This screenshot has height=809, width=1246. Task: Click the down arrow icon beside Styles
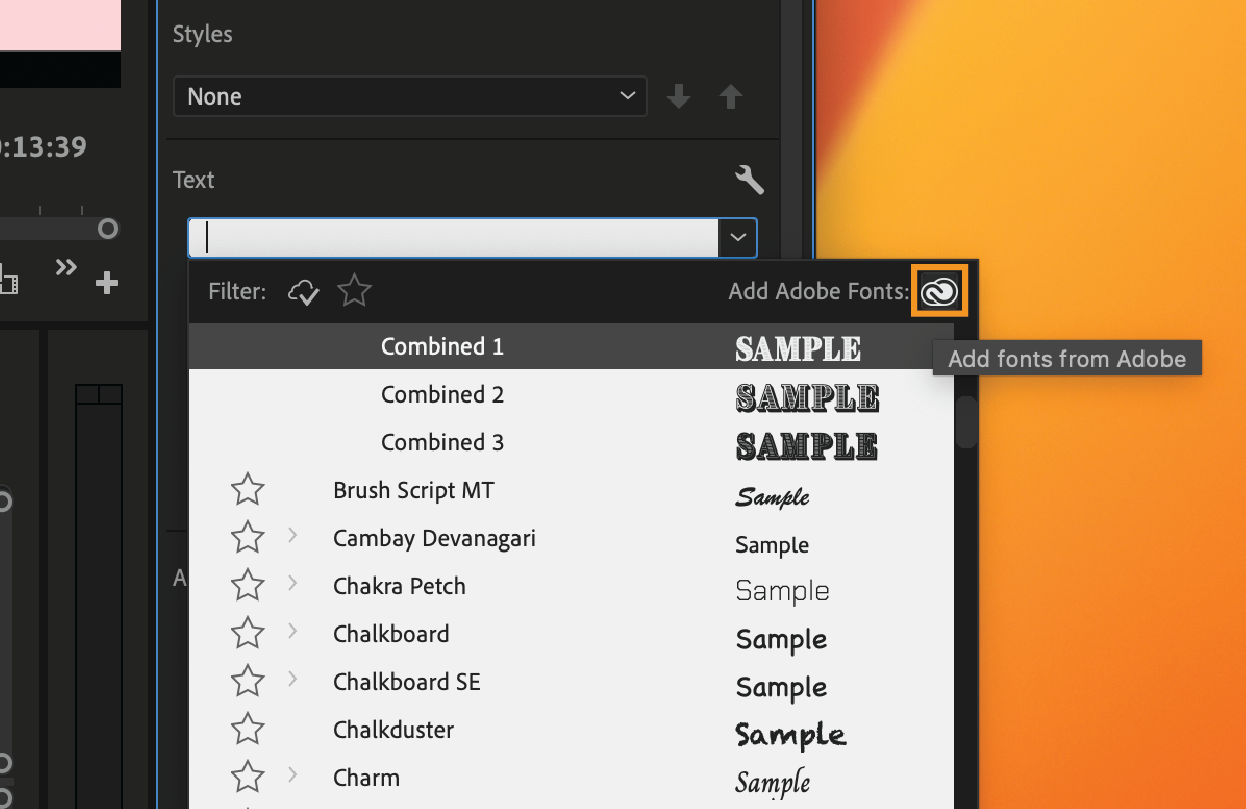pos(678,96)
